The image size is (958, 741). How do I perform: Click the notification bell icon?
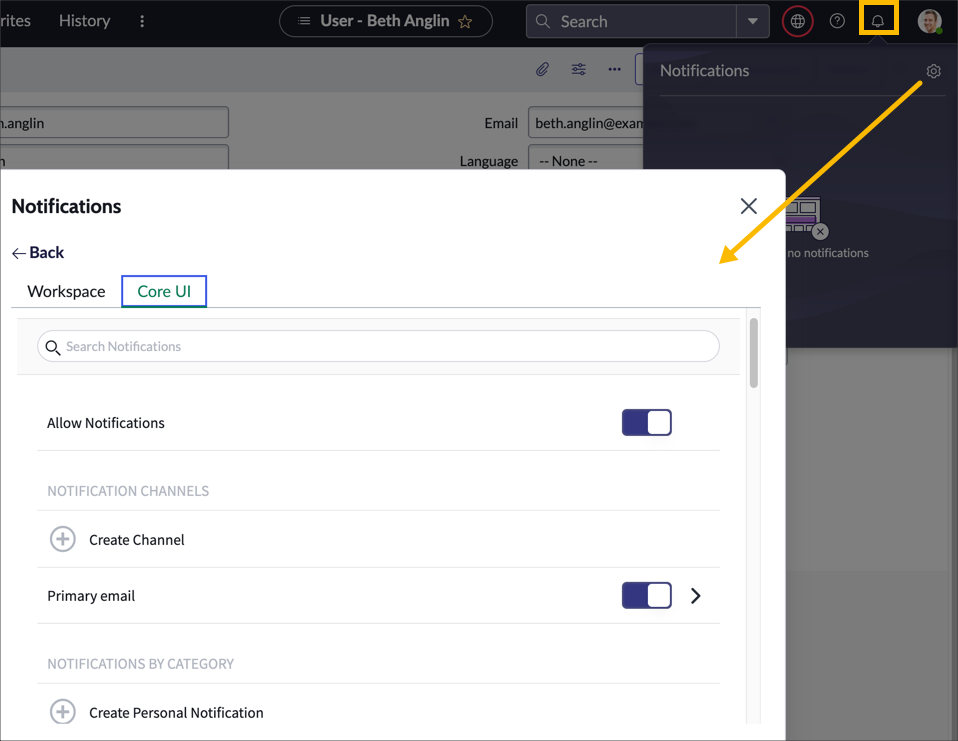click(x=878, y=21)
